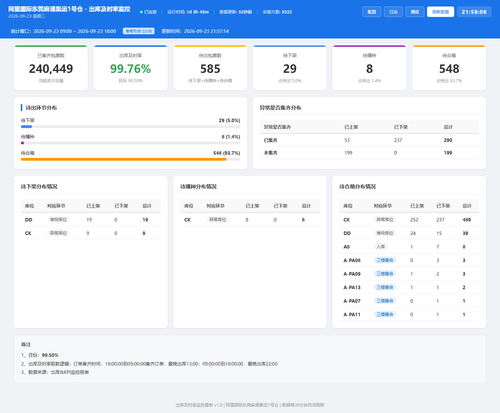Click the blue tag in A-PA09 row
Screen dimensions: 500x413
tap(385, 274)
